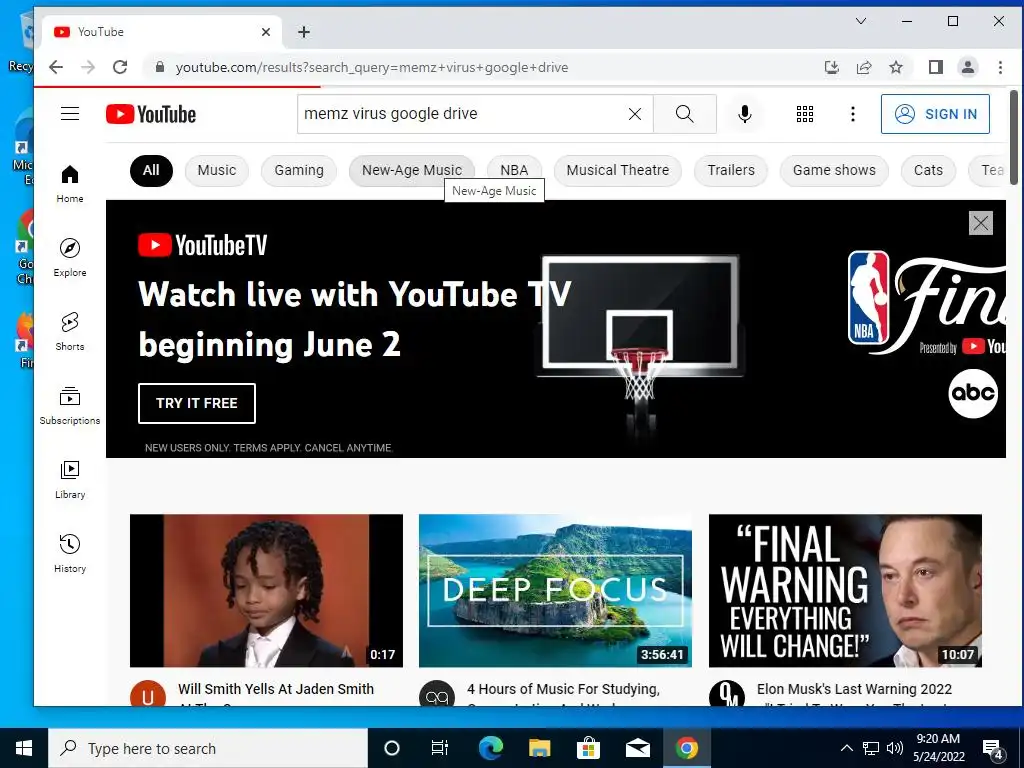Screen dimensions: 1024x768
Task: Show hidden tray icons chevron
Action: pyautogui.click(x=846, y=748)
